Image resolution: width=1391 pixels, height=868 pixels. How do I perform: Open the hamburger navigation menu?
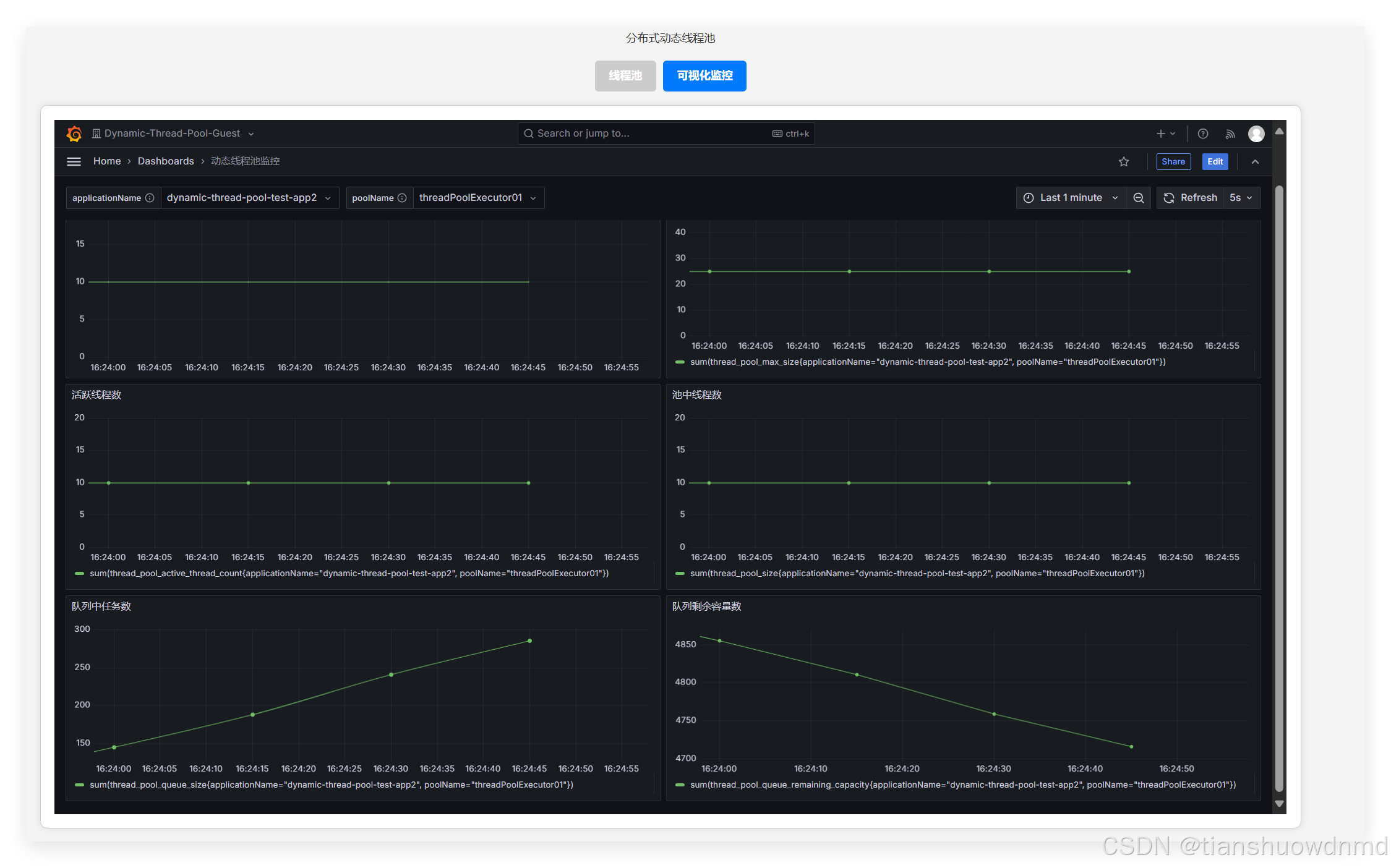point(74,161)
